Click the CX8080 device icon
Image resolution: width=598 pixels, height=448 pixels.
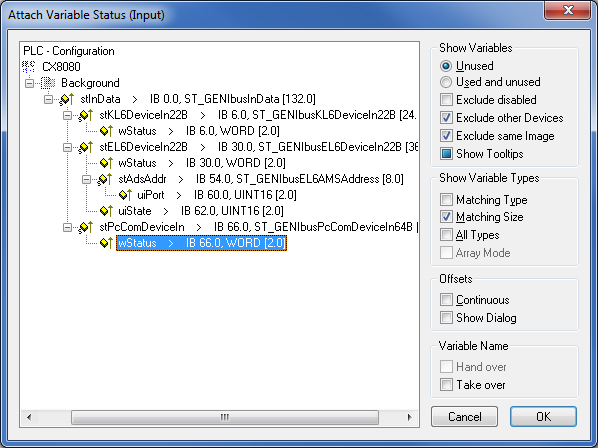pos(28,67)
